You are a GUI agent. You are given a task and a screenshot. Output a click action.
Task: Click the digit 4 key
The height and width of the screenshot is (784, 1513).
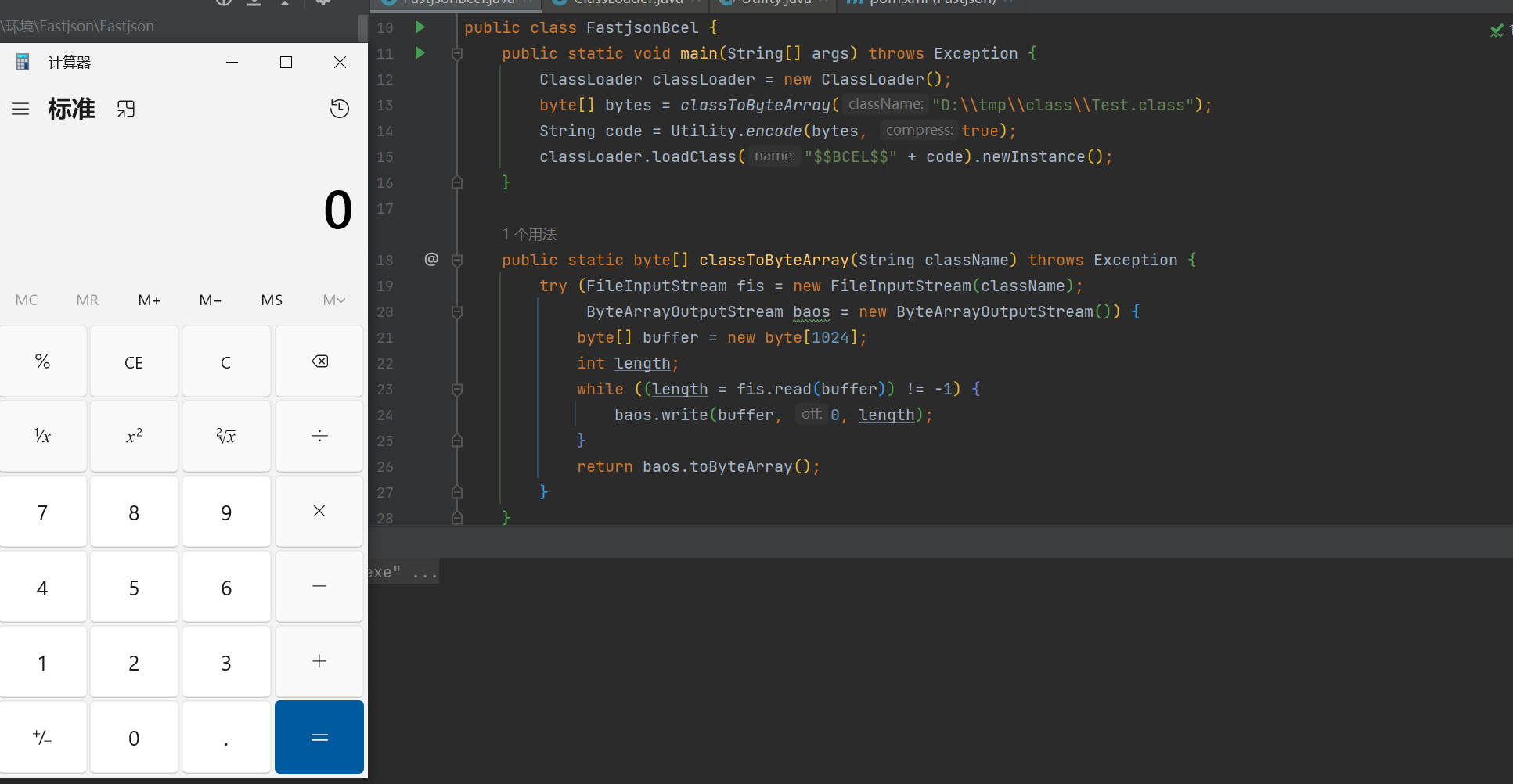click(43, 587)
